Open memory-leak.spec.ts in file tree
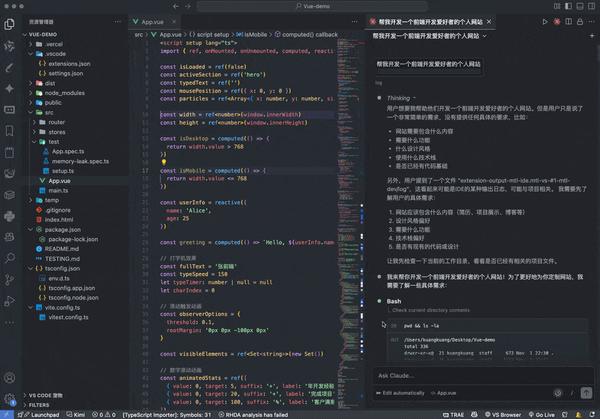This screenshot has height=419, width=600. (80, 161)
